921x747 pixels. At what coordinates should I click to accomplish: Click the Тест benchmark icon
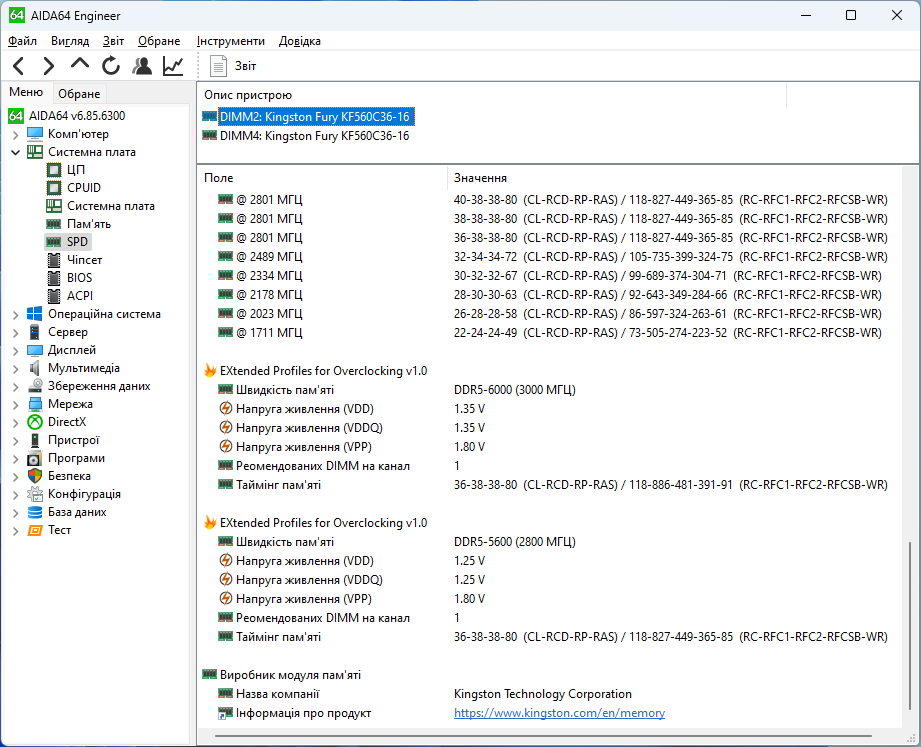pyautogui.click(x=35, y=530)
